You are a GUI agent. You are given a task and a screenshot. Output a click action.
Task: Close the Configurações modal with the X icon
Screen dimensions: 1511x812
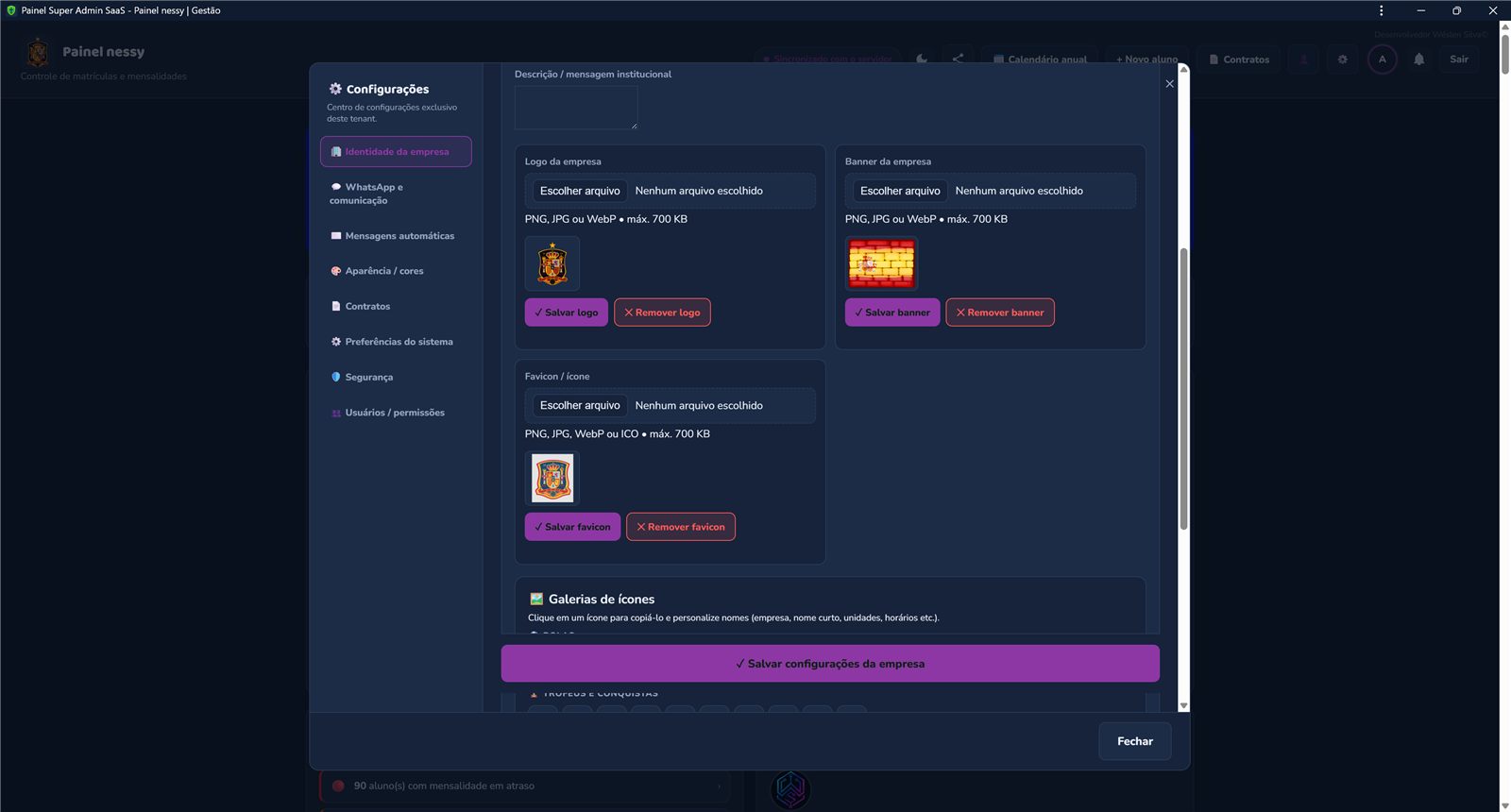coord(1169,84)
